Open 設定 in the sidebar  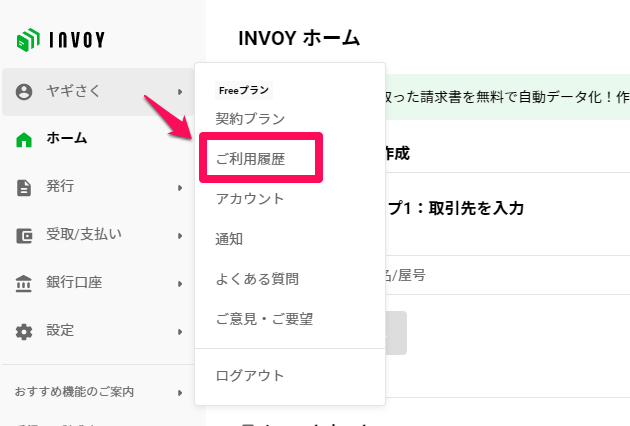click(x=60, y=330)
